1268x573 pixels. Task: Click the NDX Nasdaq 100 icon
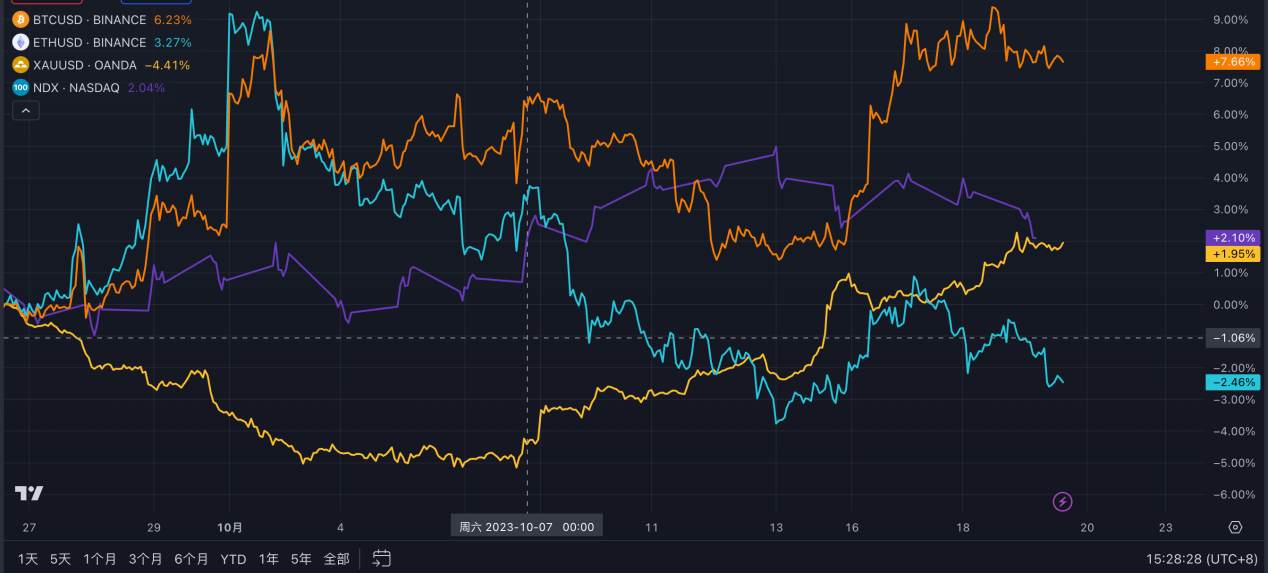[x=20, y=88]
